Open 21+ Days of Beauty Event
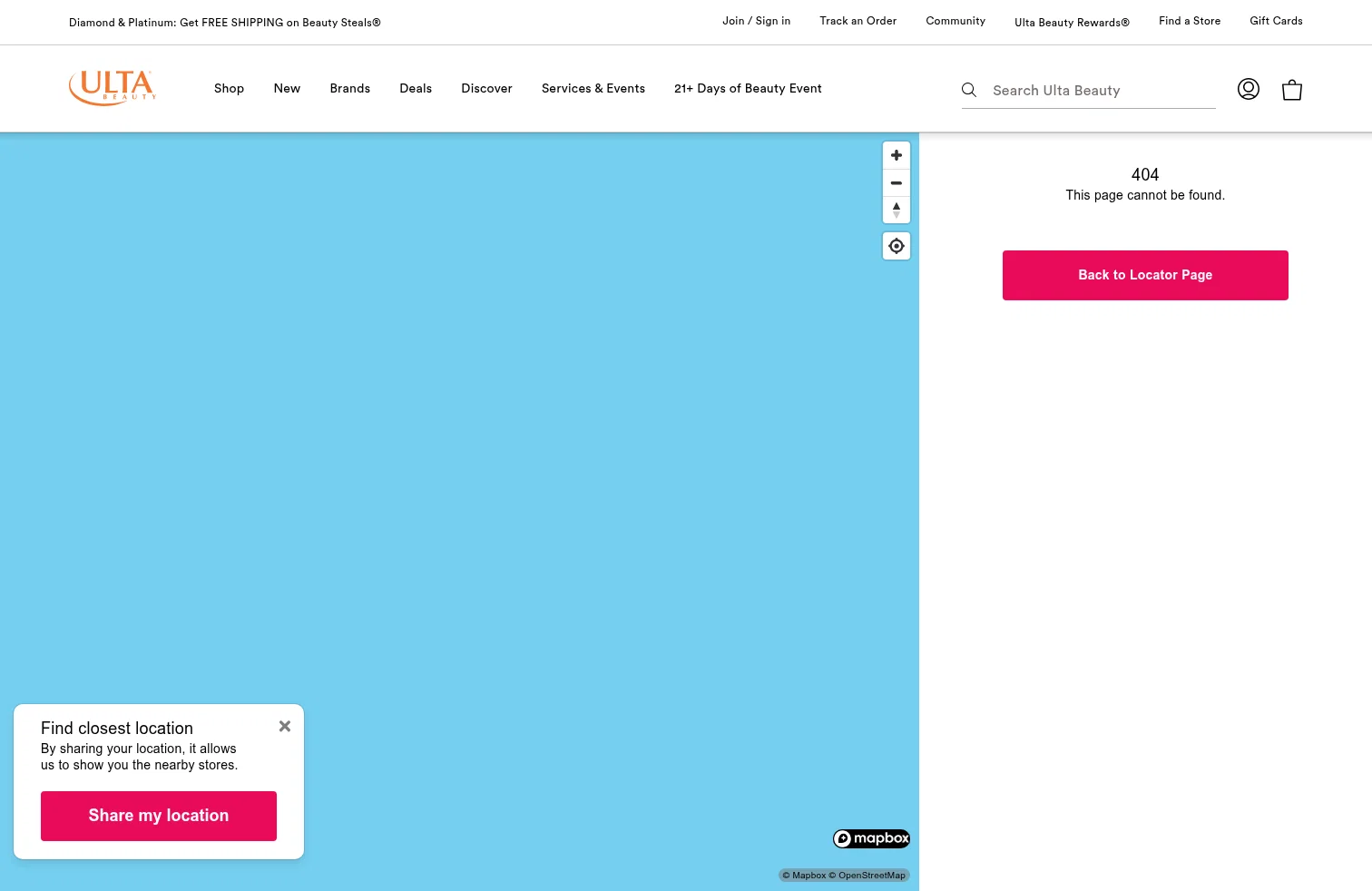1372x891 pixels. (748, 88)
